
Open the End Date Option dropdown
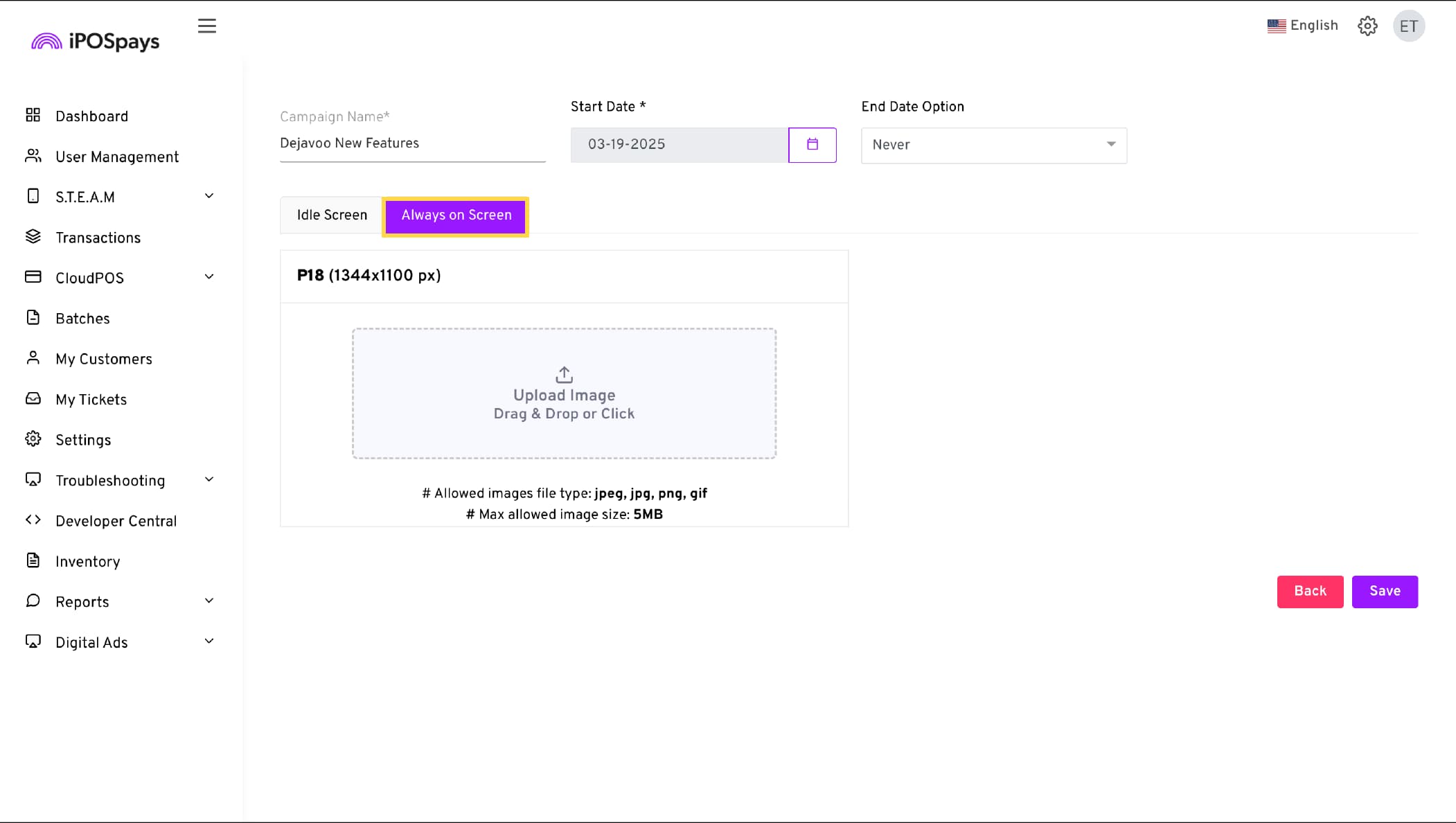point(993,145)
